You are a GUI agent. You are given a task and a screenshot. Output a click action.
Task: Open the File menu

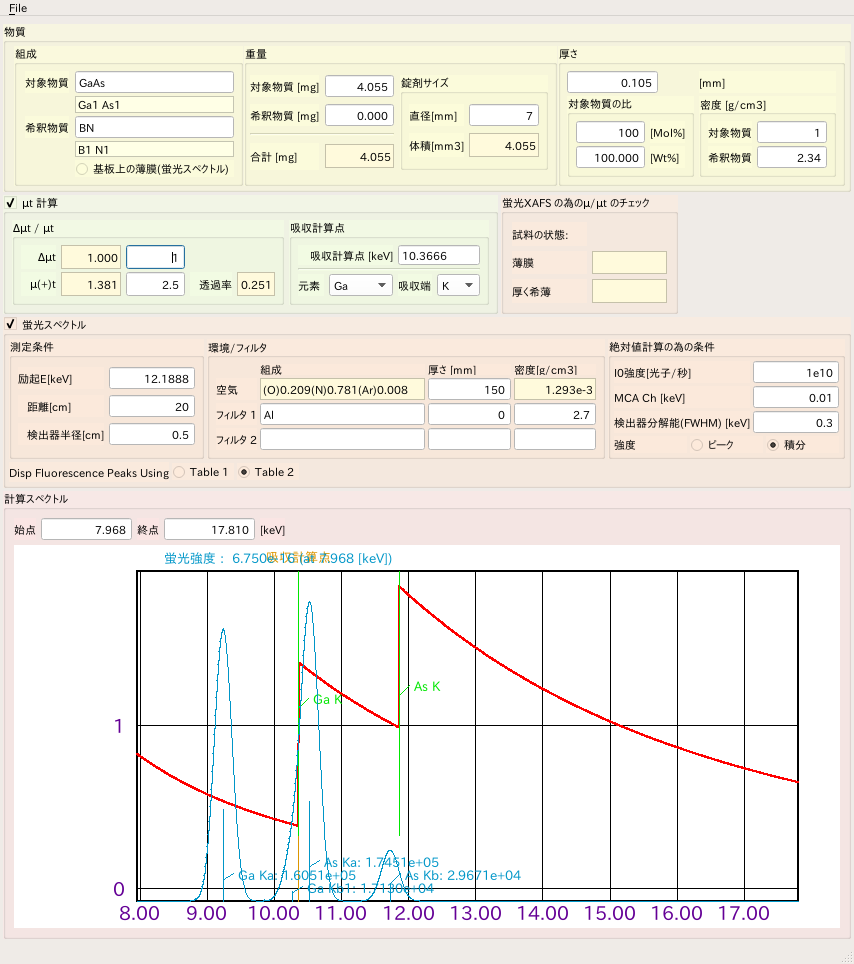point(18,8)
